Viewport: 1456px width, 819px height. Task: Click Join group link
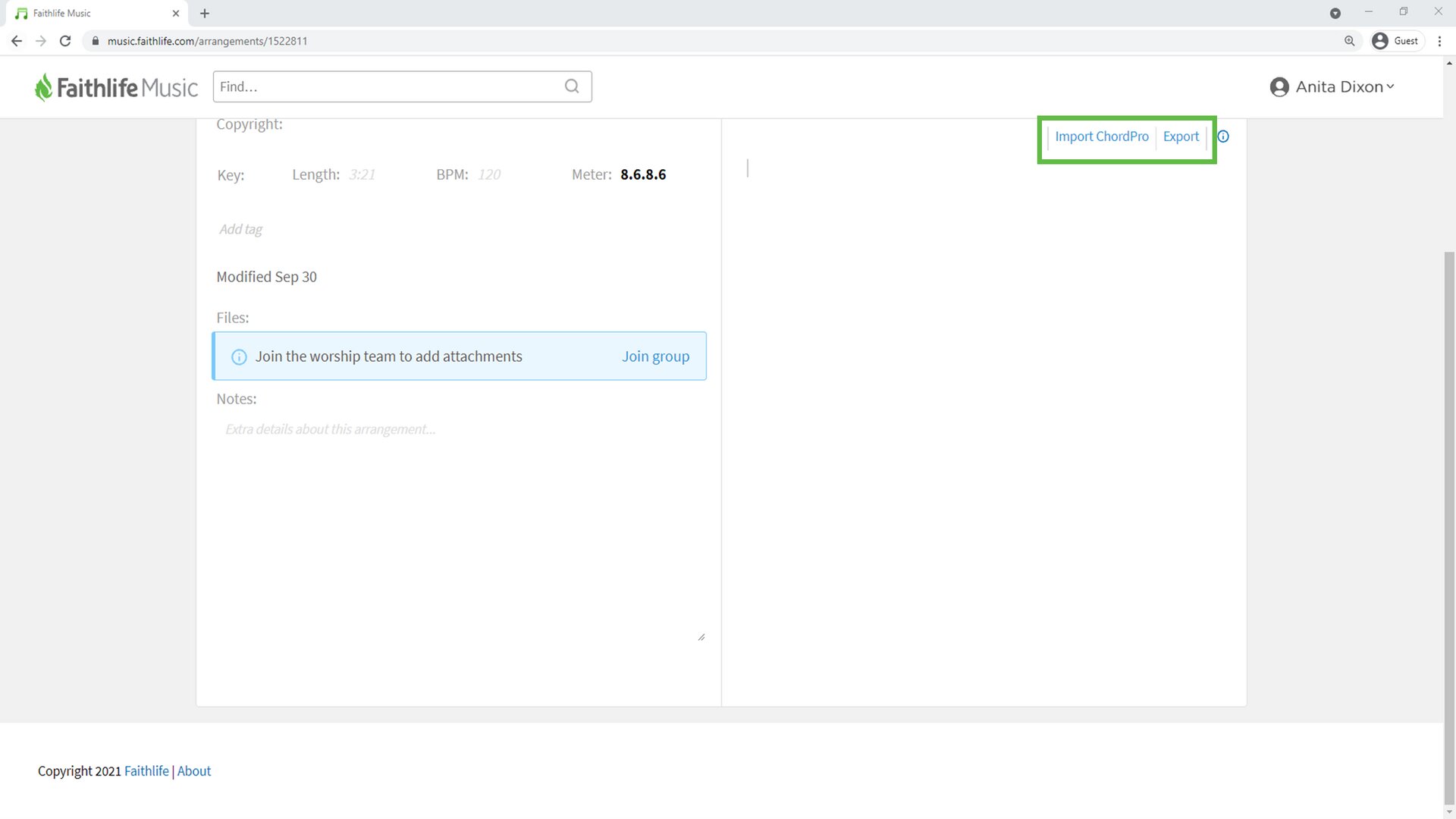[x=656, y=356]
